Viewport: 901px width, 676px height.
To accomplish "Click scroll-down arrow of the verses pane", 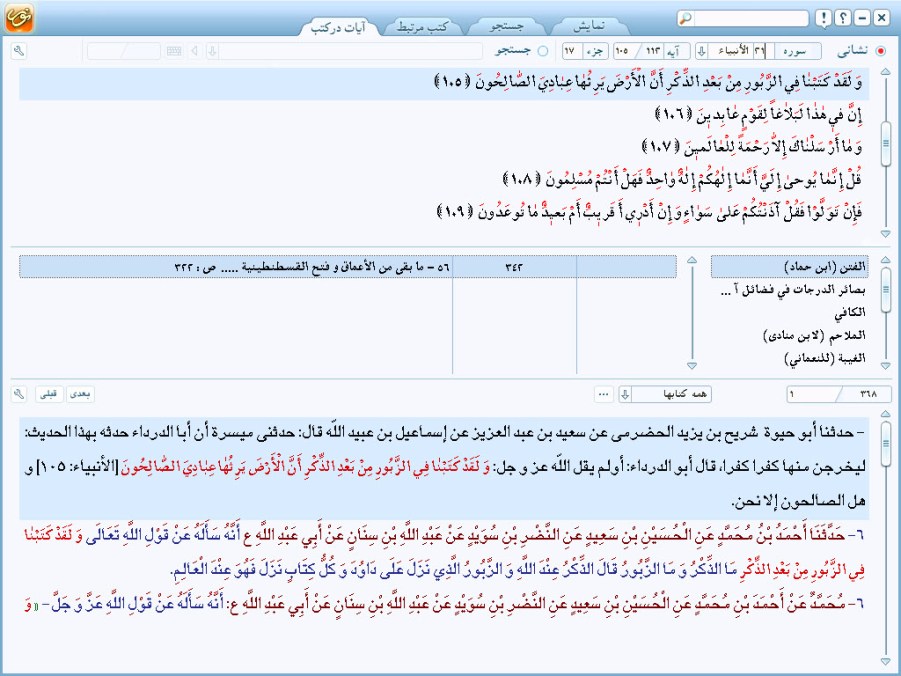I will point(885,234).
